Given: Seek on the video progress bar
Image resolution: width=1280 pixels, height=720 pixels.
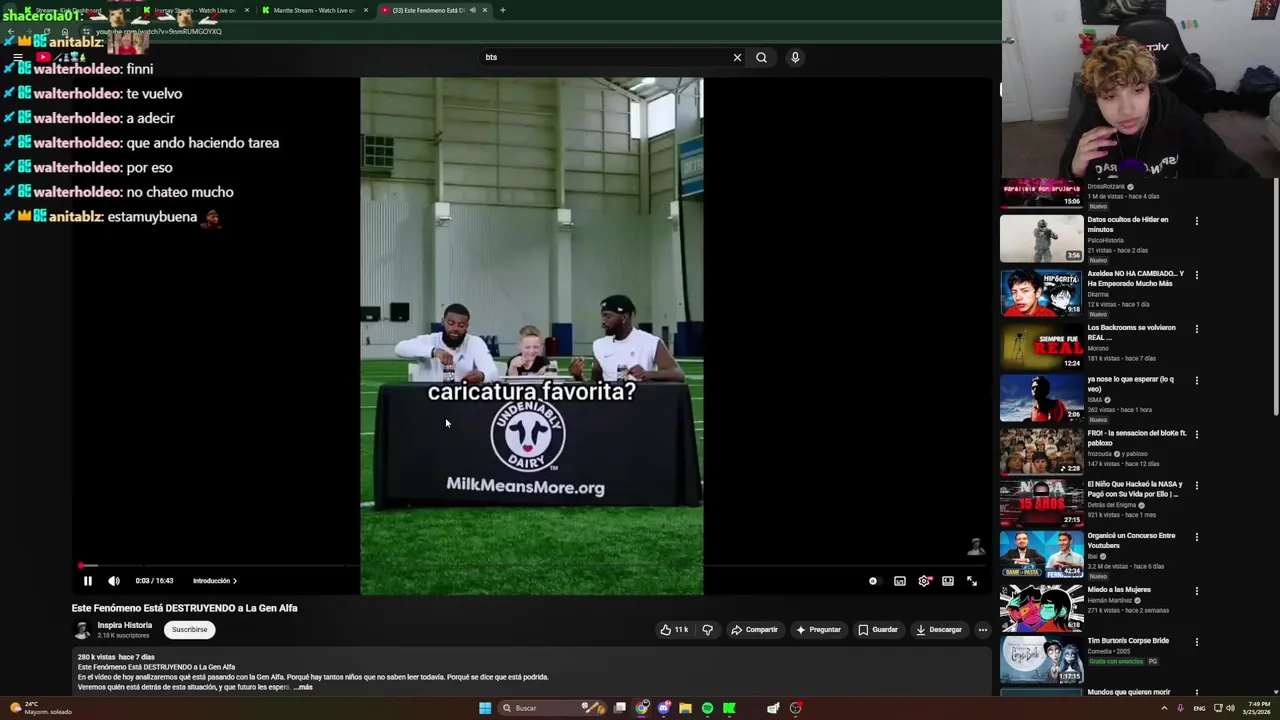Looking at the screenshot, I should [x=530, y=566].
